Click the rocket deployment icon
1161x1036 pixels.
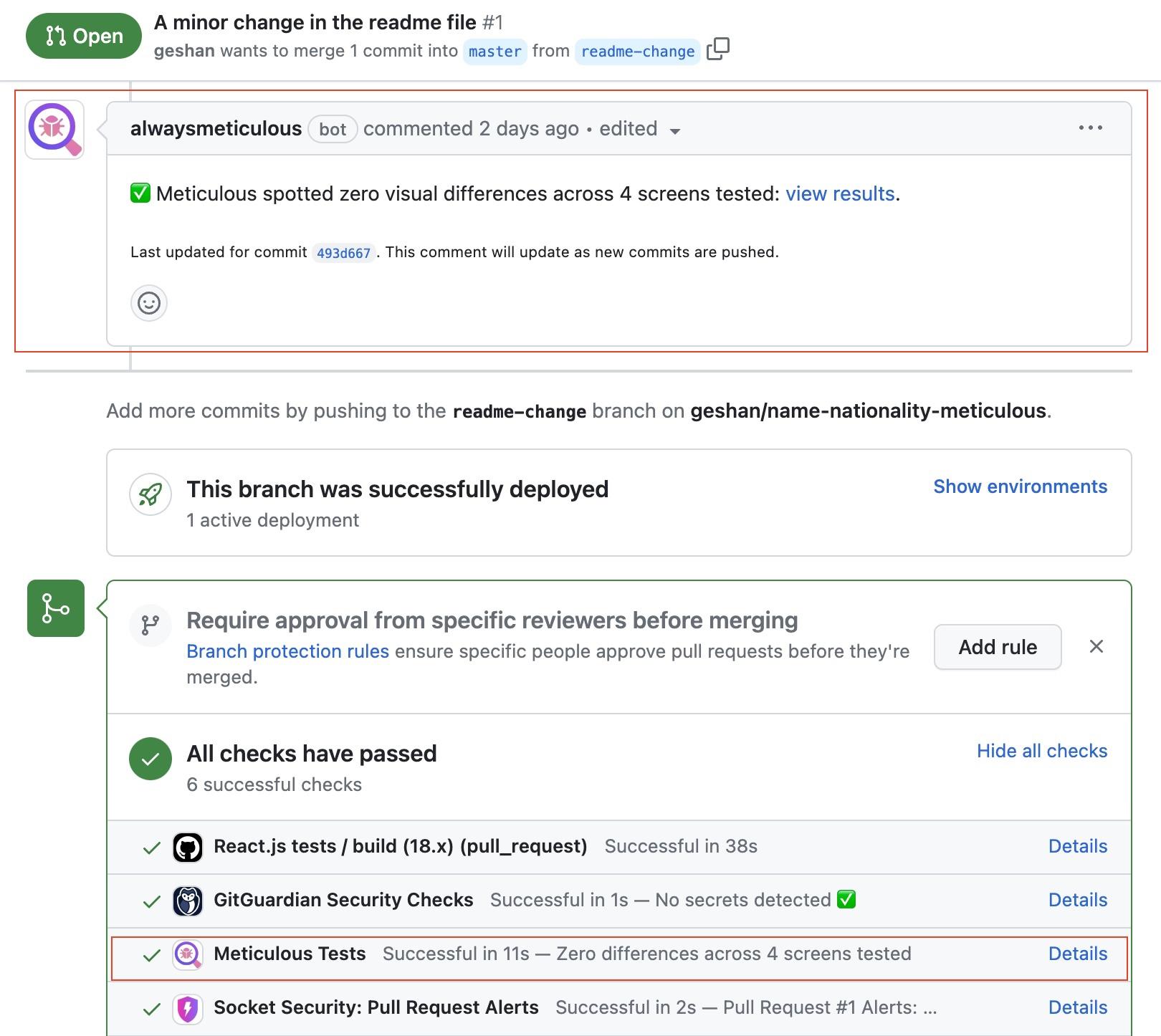click(149, 493)
